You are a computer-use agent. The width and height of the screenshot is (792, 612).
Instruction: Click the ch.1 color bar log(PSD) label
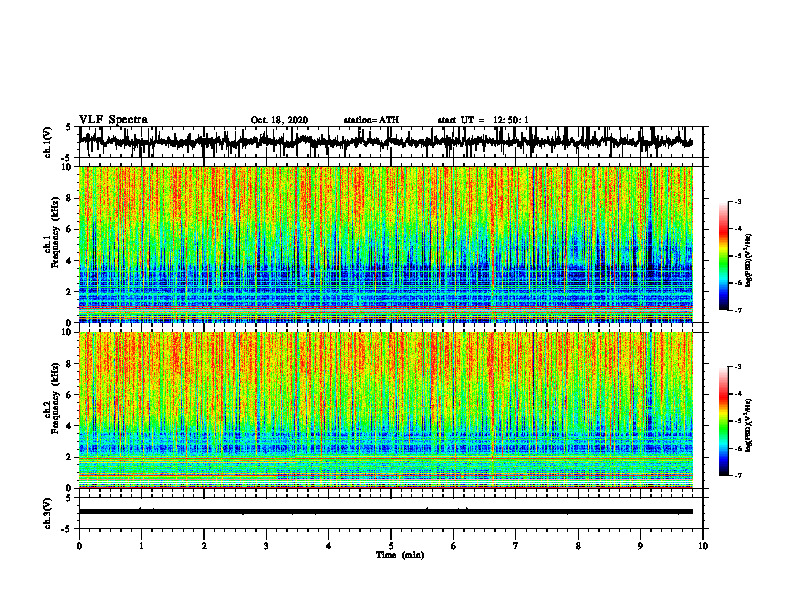click(x=748, y=261)
